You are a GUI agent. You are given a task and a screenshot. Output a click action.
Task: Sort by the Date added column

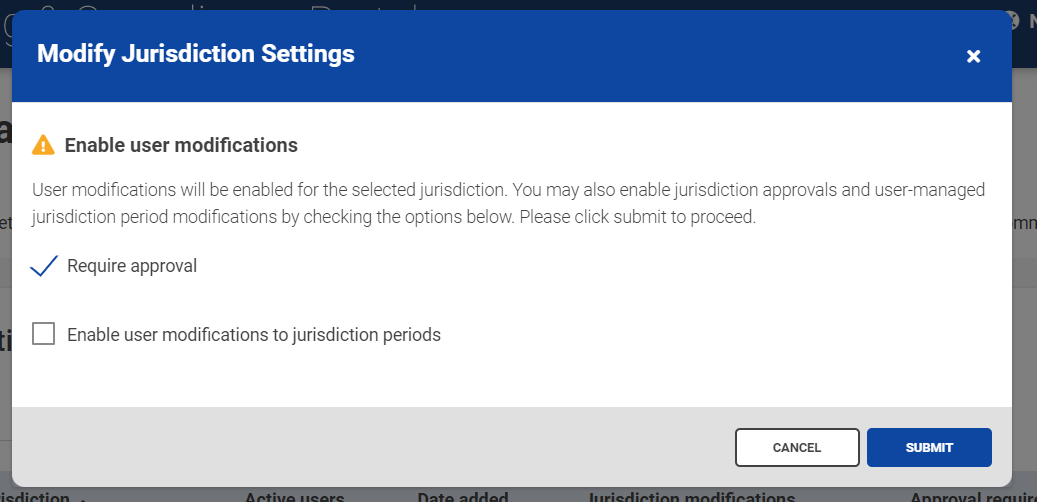tap(462, 496)
